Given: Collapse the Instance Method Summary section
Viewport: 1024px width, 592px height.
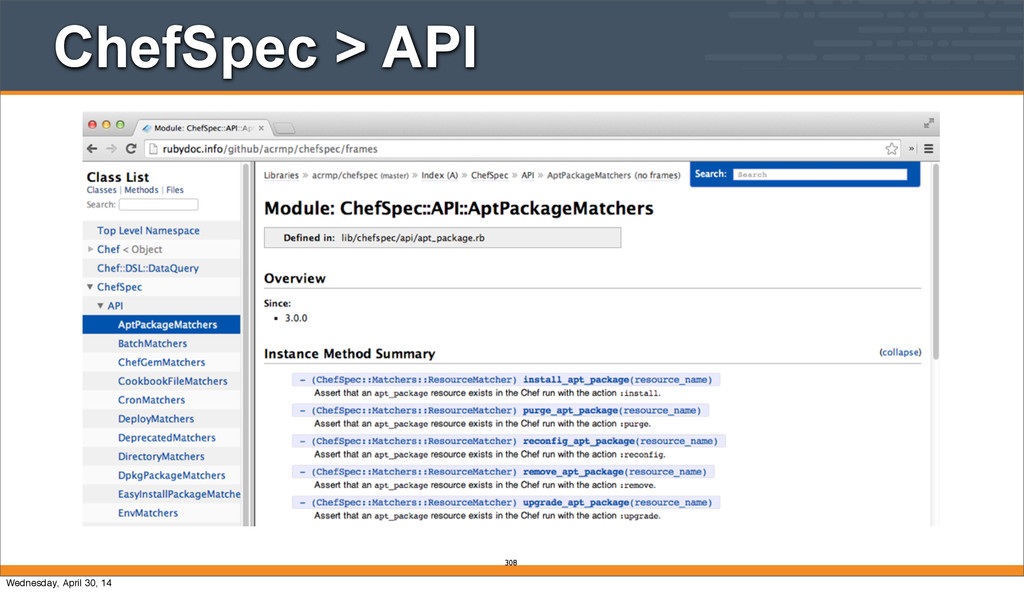Looking at the screenshot, I should pos(902,353).
